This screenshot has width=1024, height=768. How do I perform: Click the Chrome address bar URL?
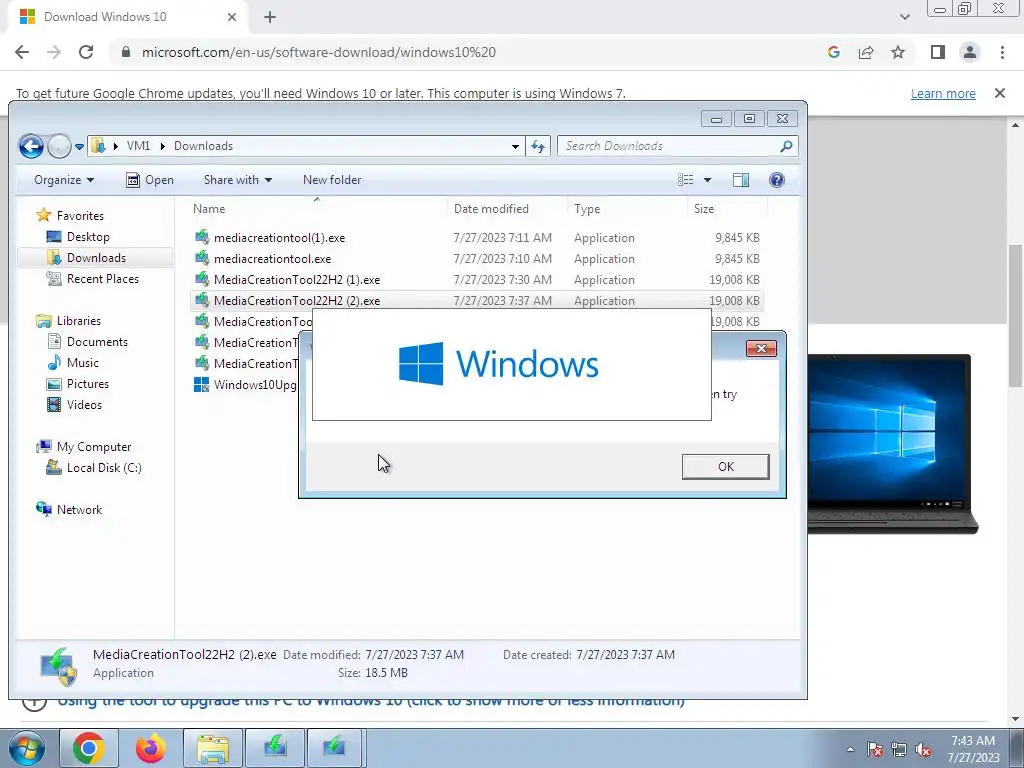coord(319,52)
